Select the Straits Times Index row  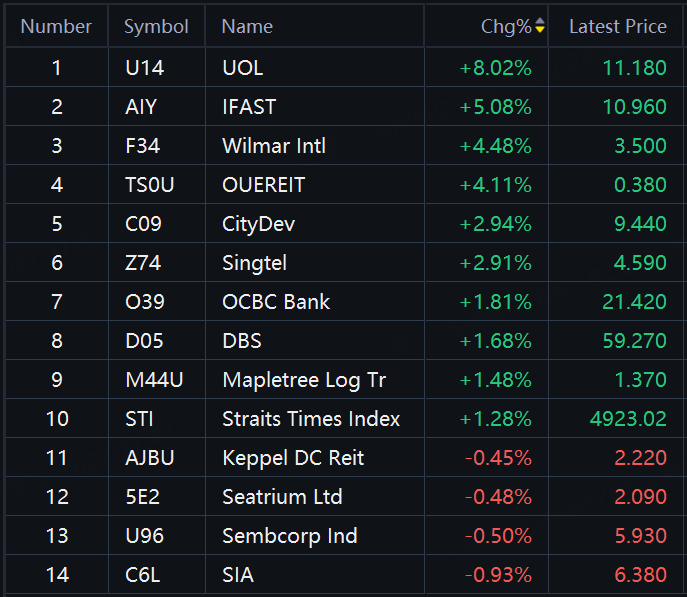pos(311,419)
